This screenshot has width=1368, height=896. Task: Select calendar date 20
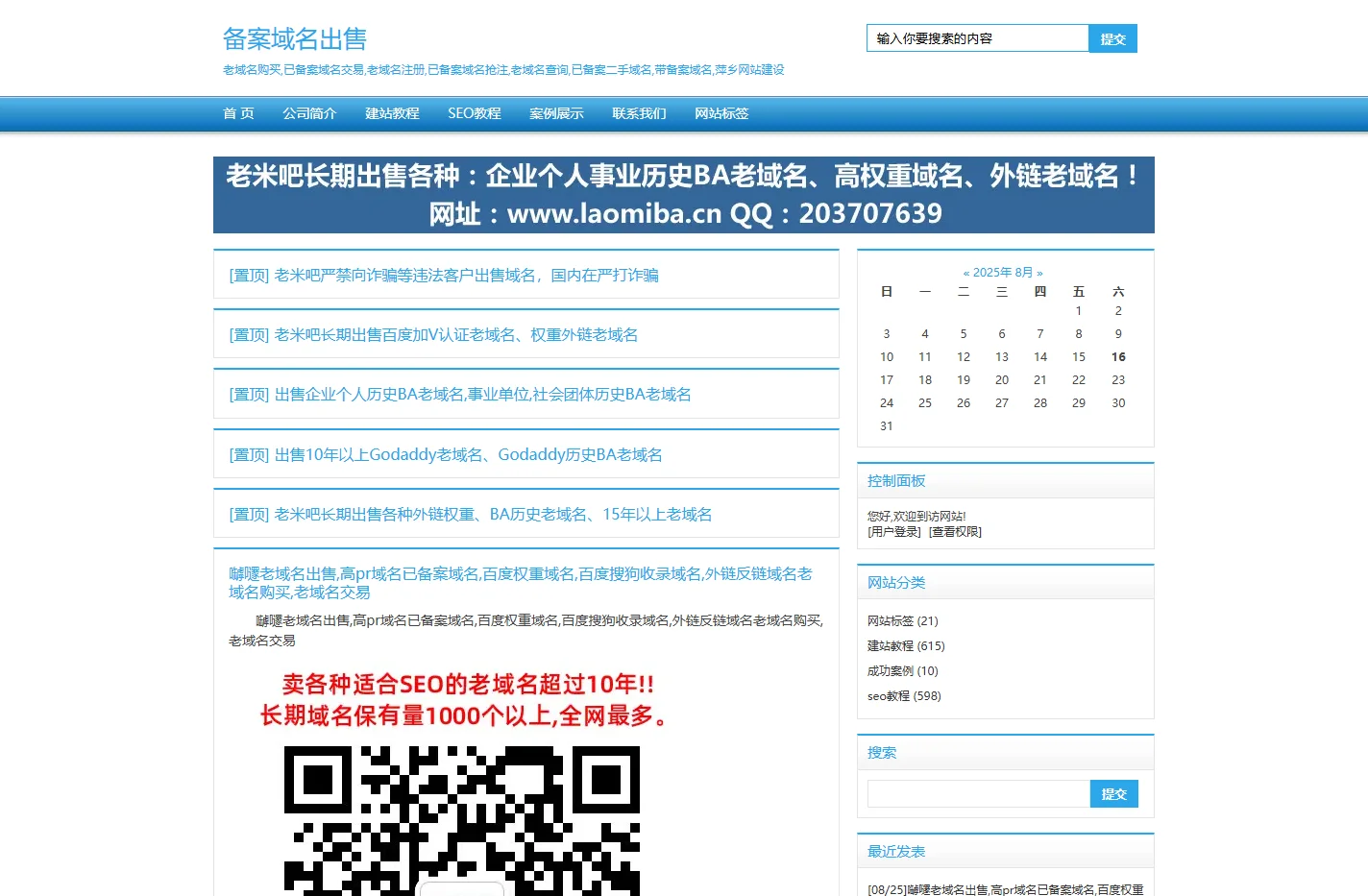(x=1002, y=380)
